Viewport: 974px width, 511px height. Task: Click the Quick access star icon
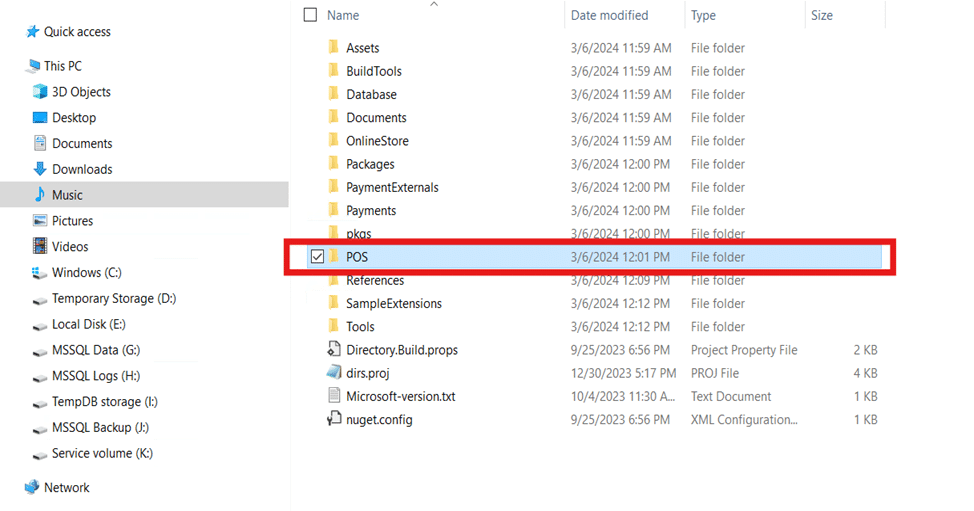[x=32, y=32]
